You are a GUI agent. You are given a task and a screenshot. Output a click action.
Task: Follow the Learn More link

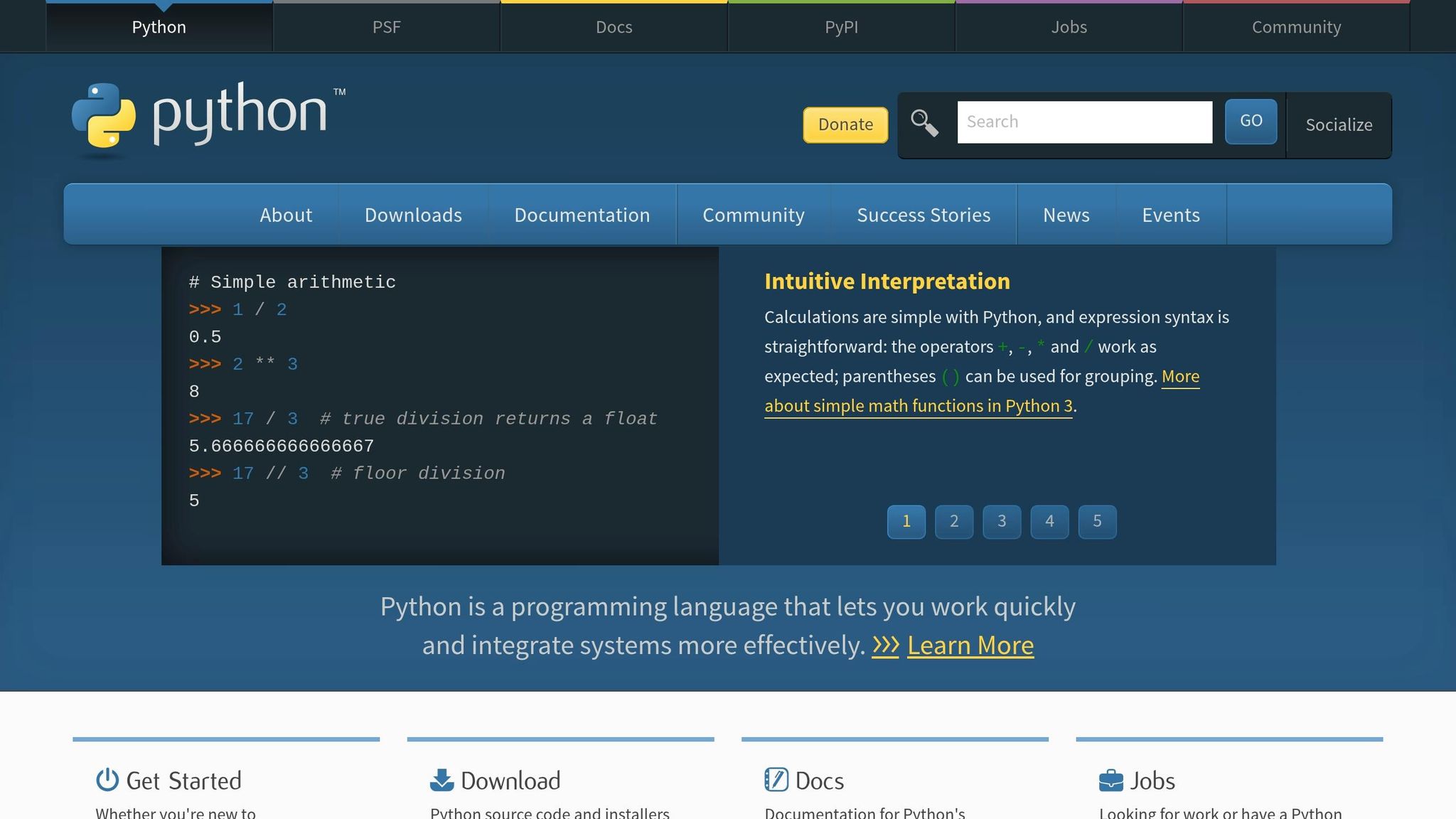pos(970,645)
